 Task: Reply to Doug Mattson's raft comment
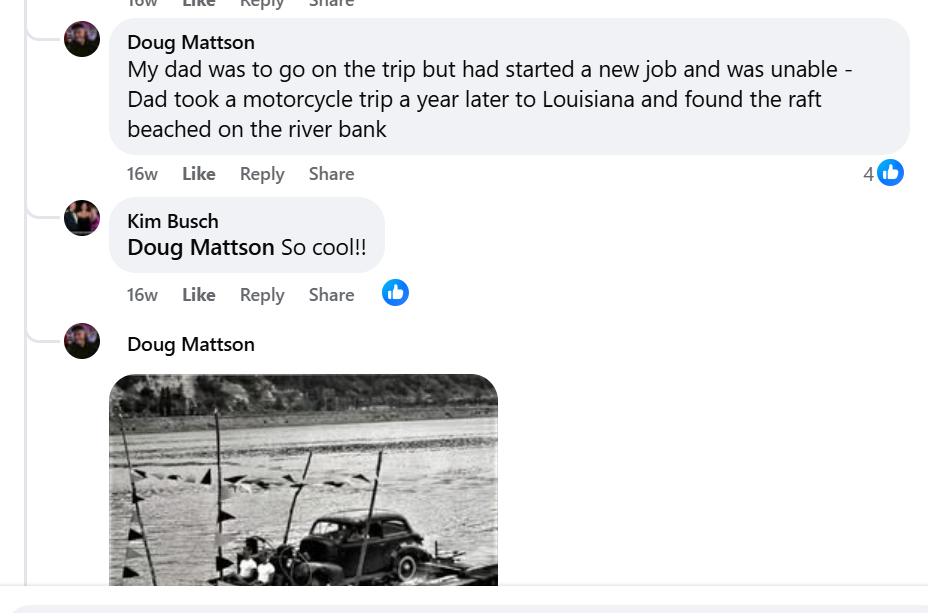tap(262, 174)
